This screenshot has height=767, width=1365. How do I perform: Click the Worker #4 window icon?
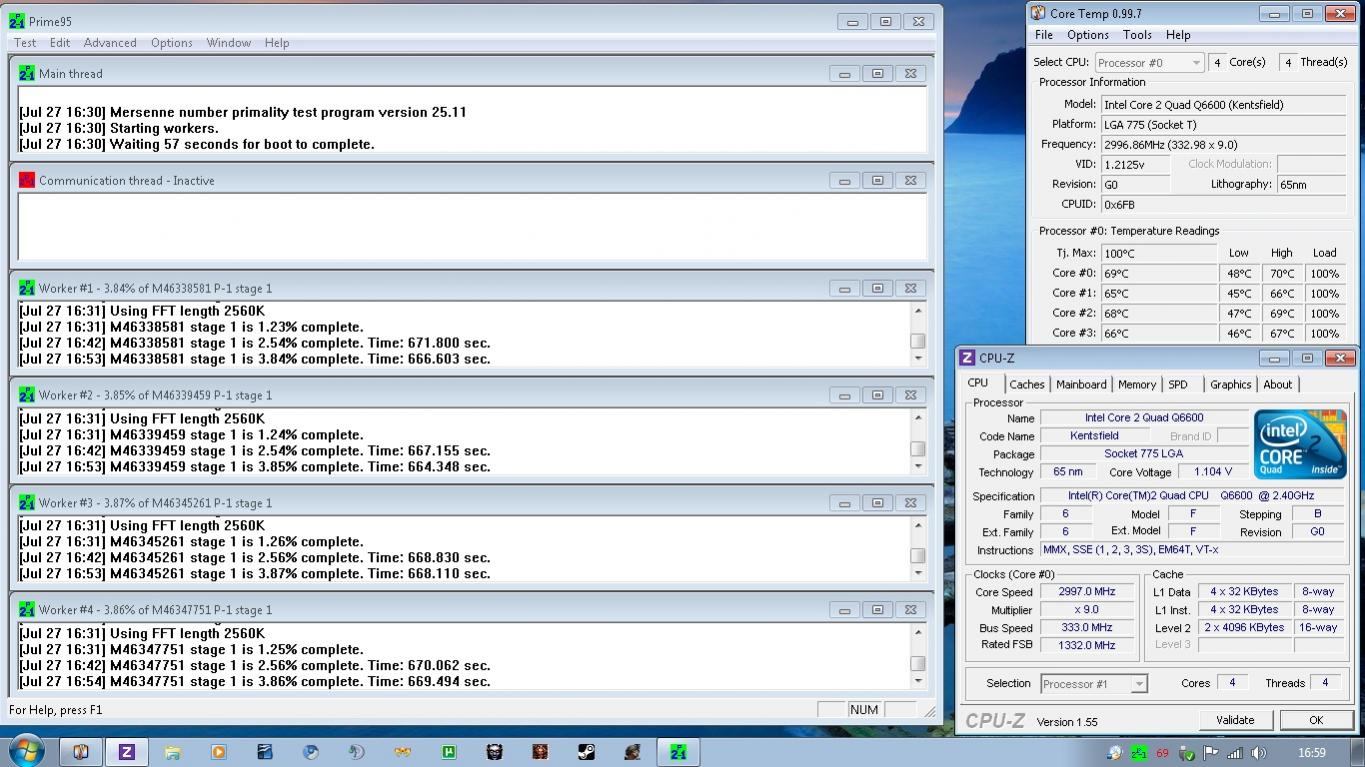point(27,610)
